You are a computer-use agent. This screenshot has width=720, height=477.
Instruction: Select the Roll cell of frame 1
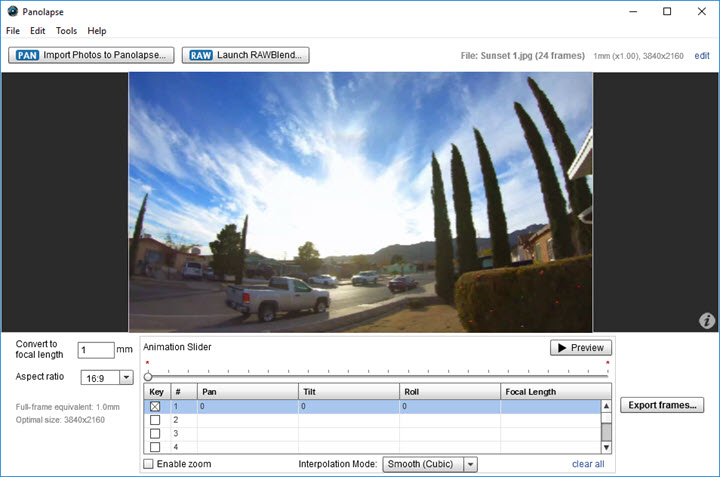[450, 406]
